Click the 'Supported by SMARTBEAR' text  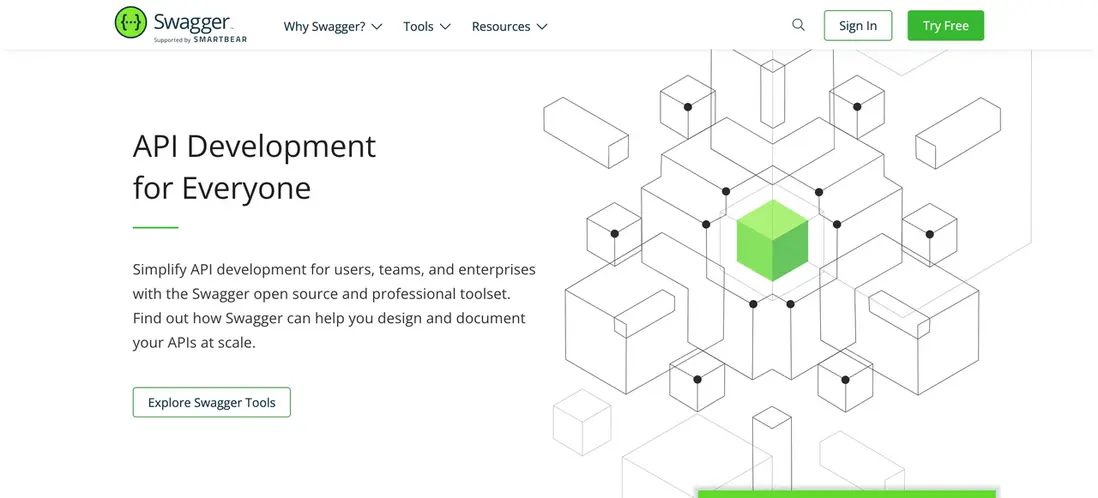[x=200, y=40]
